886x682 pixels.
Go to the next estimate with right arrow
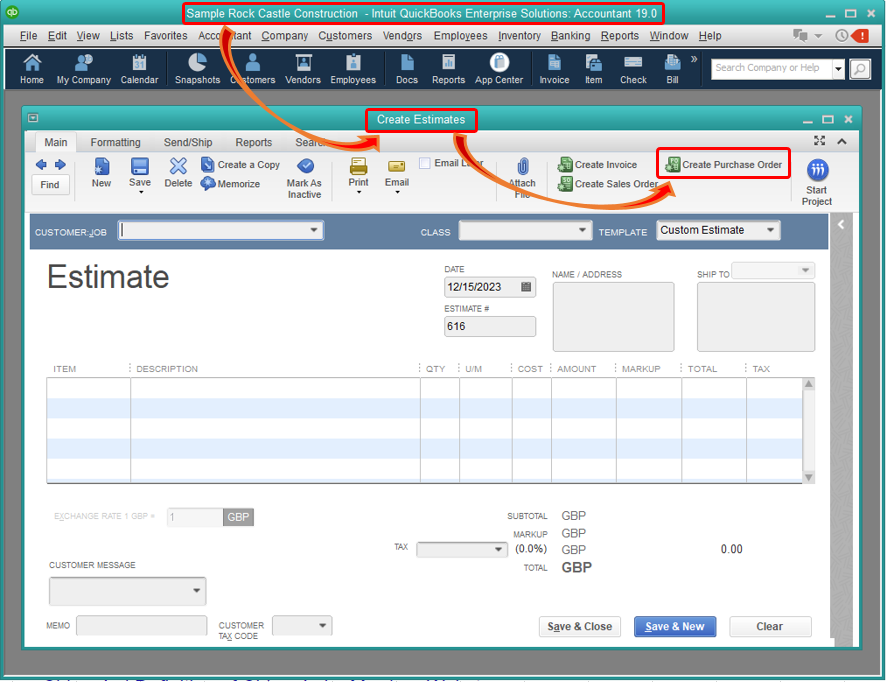coord(60,164)
